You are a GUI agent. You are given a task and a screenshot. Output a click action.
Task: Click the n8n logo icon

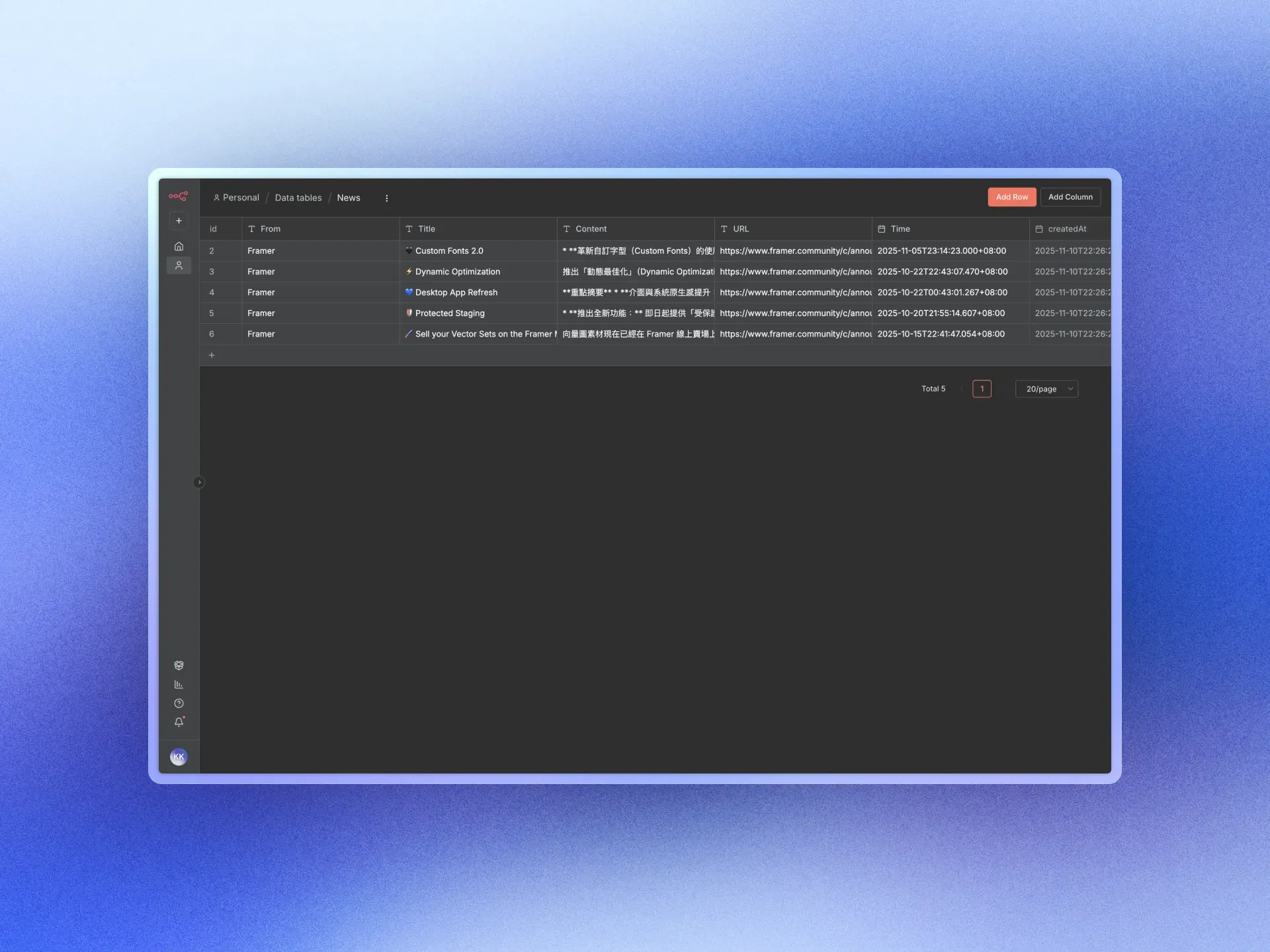[178, 196]
